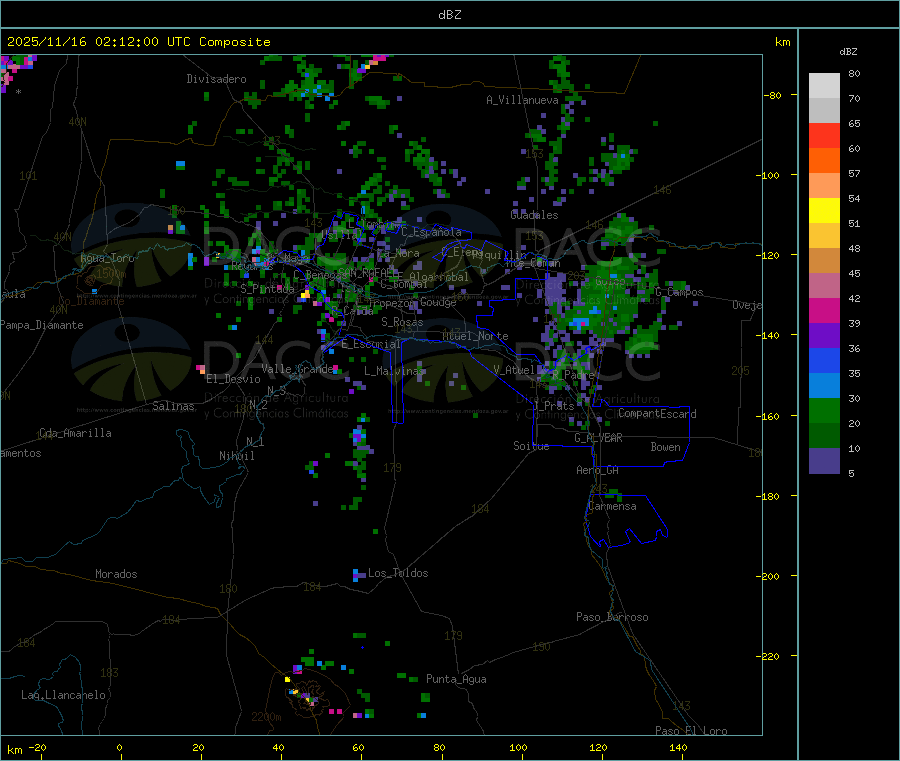The image size is (900, 761).
Task: Select the Punta_Agua location label
Action: coord(456,680)
